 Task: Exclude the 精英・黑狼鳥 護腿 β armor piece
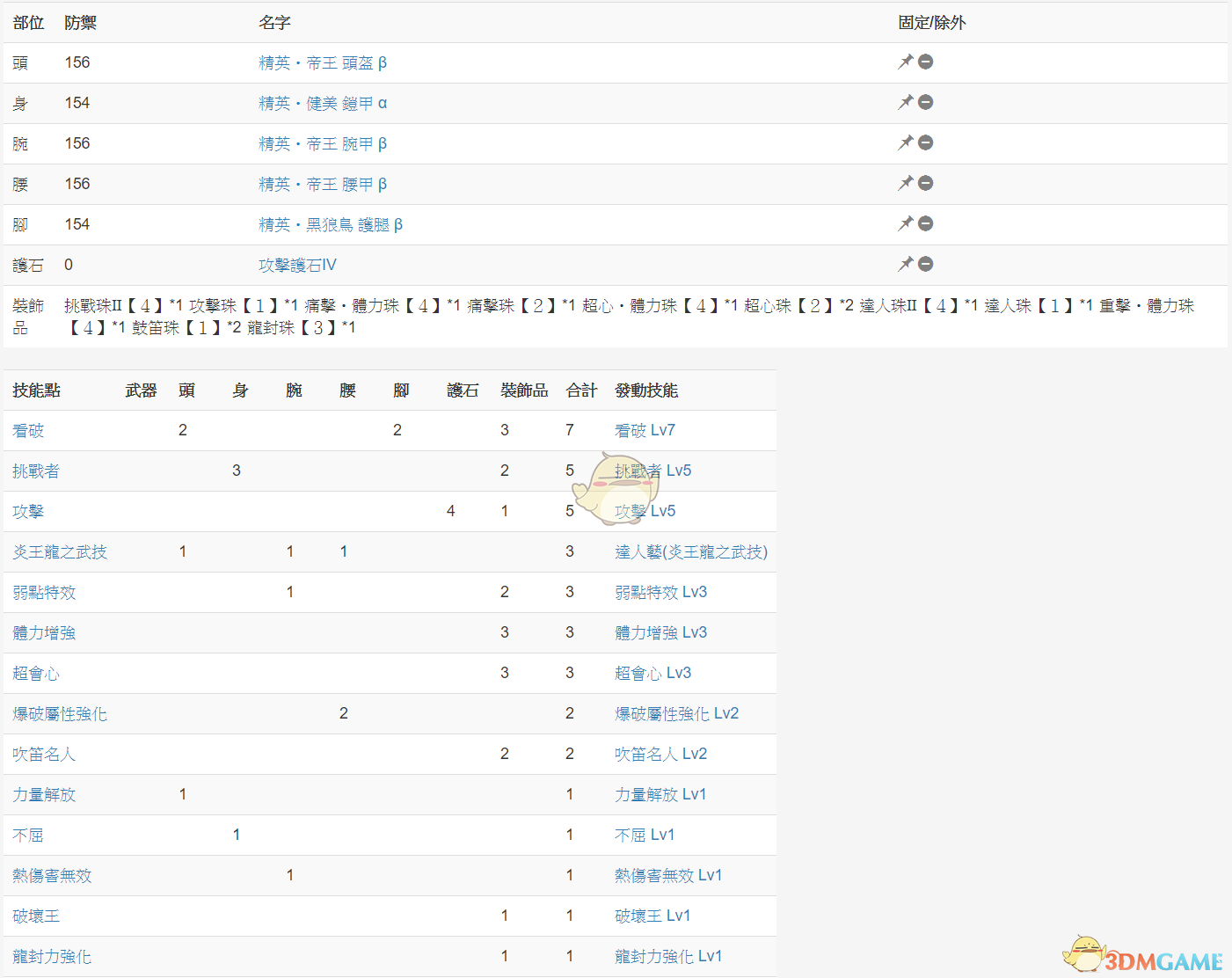pos(925,223)
